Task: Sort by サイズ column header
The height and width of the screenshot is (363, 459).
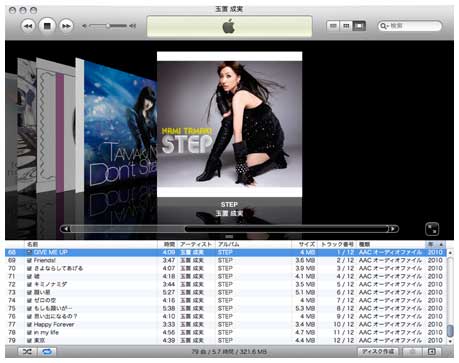Action: (304, 244)
